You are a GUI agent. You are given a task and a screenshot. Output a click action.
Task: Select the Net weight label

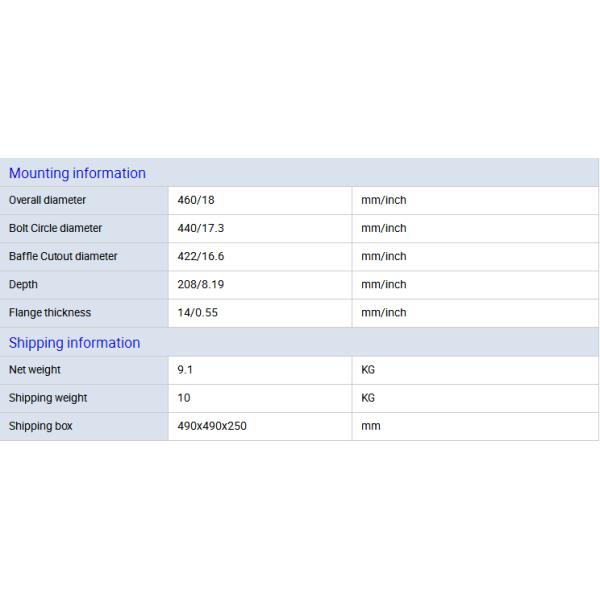[35, 370]
